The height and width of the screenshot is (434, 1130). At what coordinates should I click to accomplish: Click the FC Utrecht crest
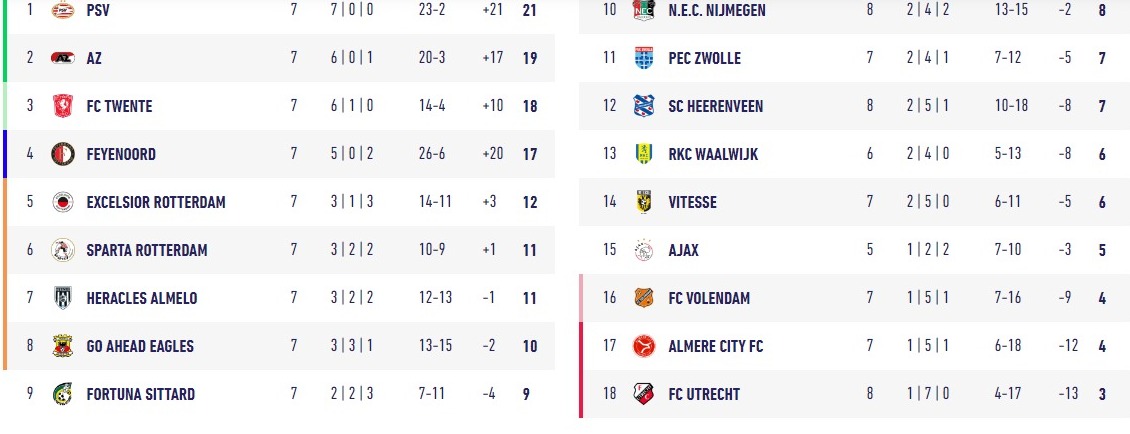click(x=644, y=394)
